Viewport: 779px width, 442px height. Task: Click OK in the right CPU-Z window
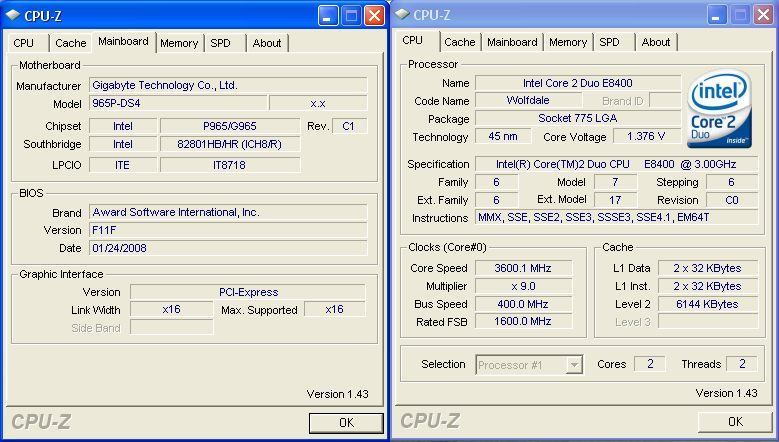(x=735, y=422)
